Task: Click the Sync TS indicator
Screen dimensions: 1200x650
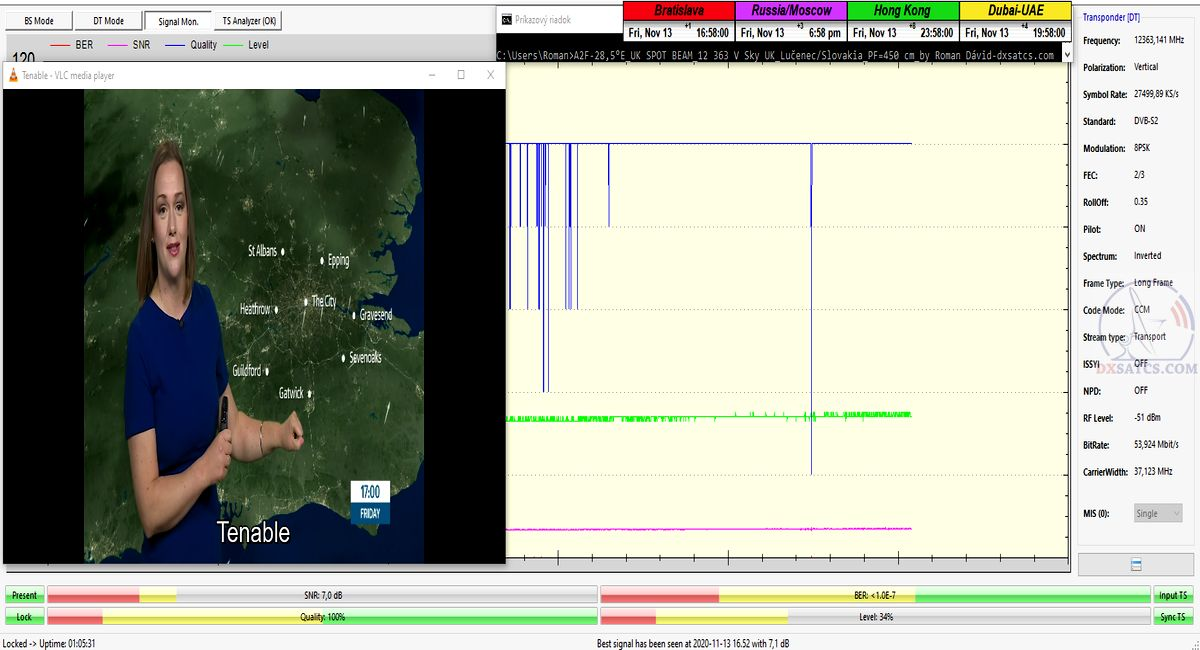Action: (1173, 617)
